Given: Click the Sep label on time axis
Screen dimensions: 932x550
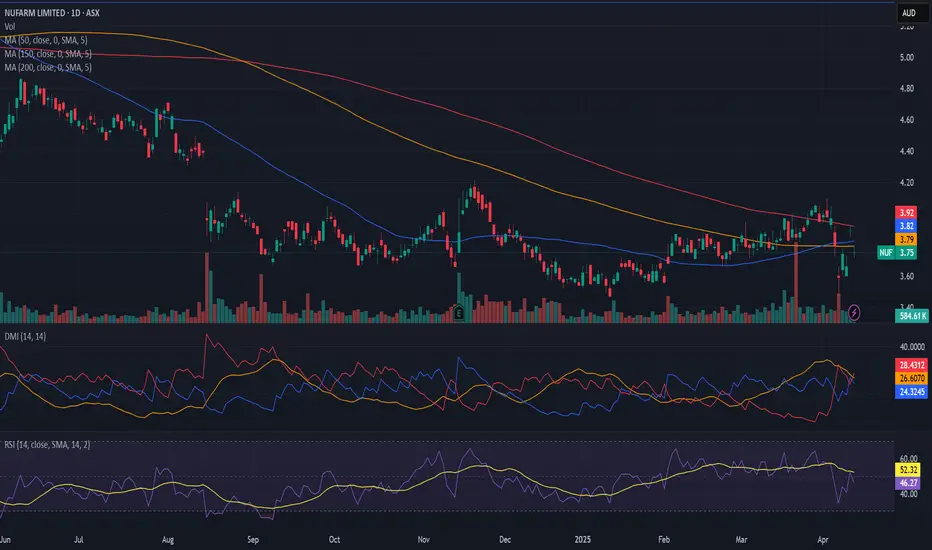Looking at the screenshot, I should click(x=253, y=540).
